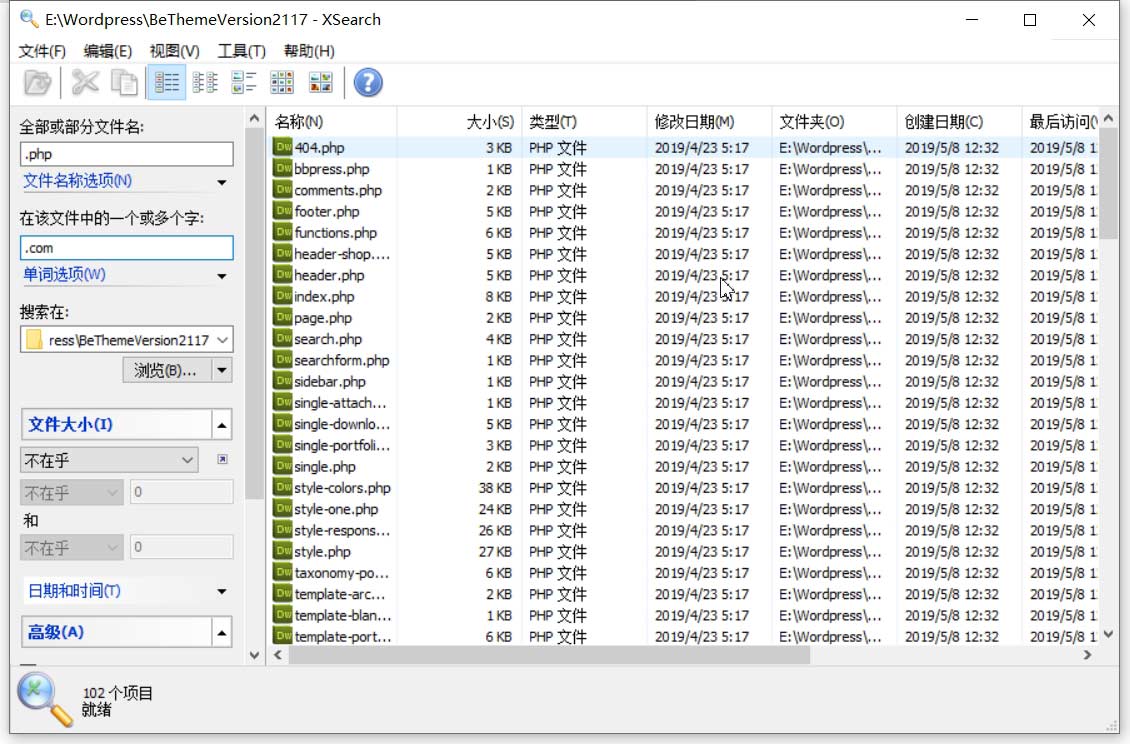
Task: Sort by 创建日期(C) column header
Action: coord(959,122)
